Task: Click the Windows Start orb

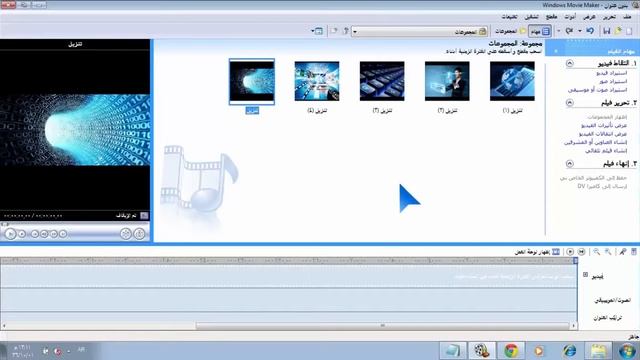Action: pos(627,351)
